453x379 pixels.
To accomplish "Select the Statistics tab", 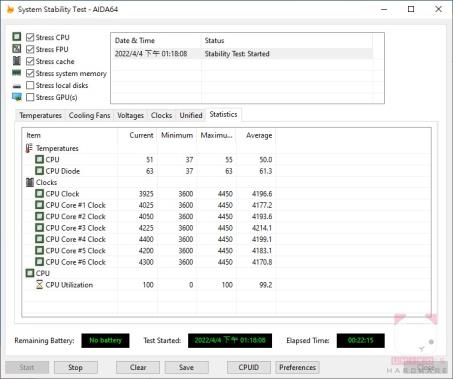I will (223, 114).
